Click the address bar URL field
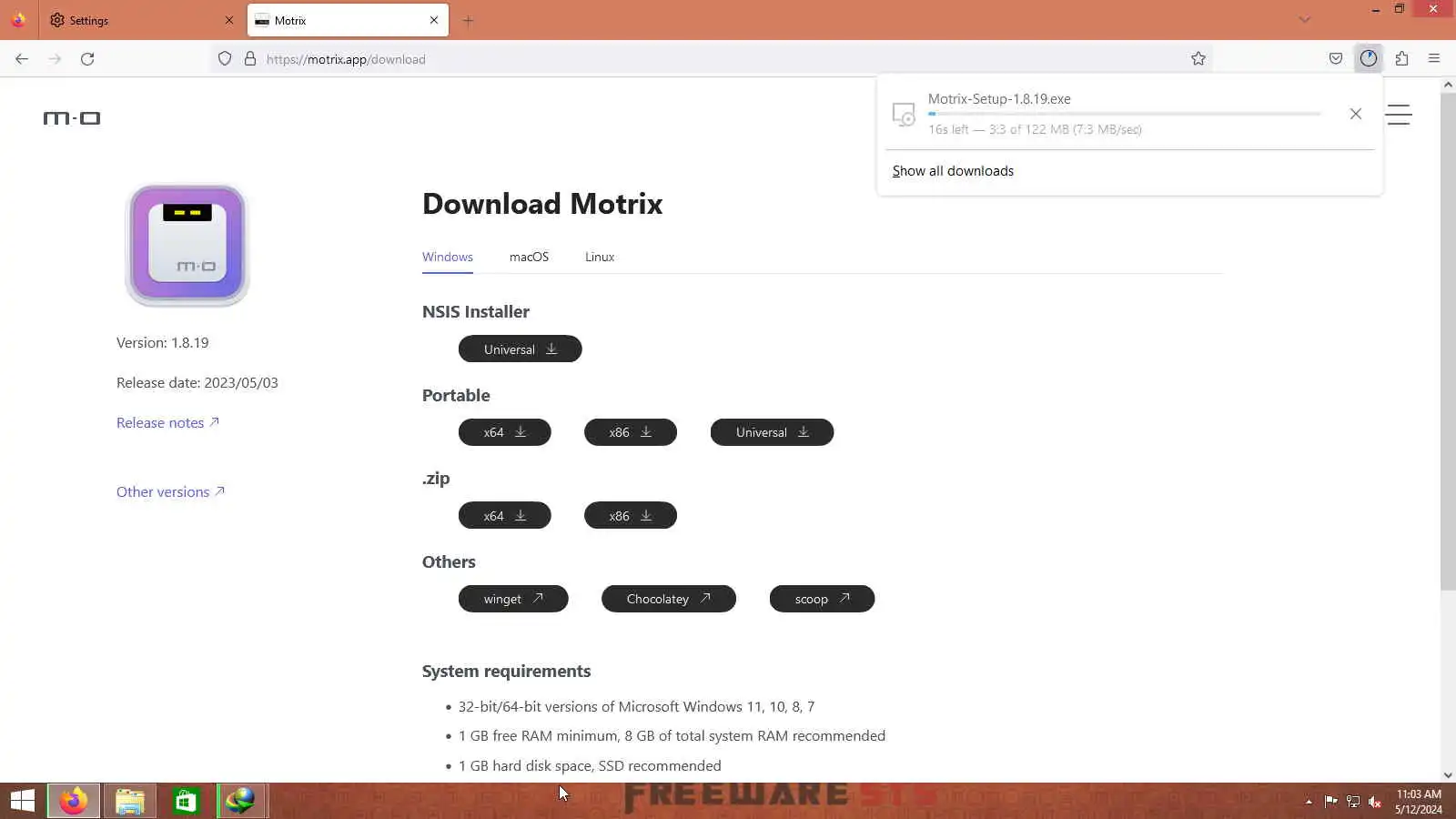1456x819 pixels. tap(710, 59)
